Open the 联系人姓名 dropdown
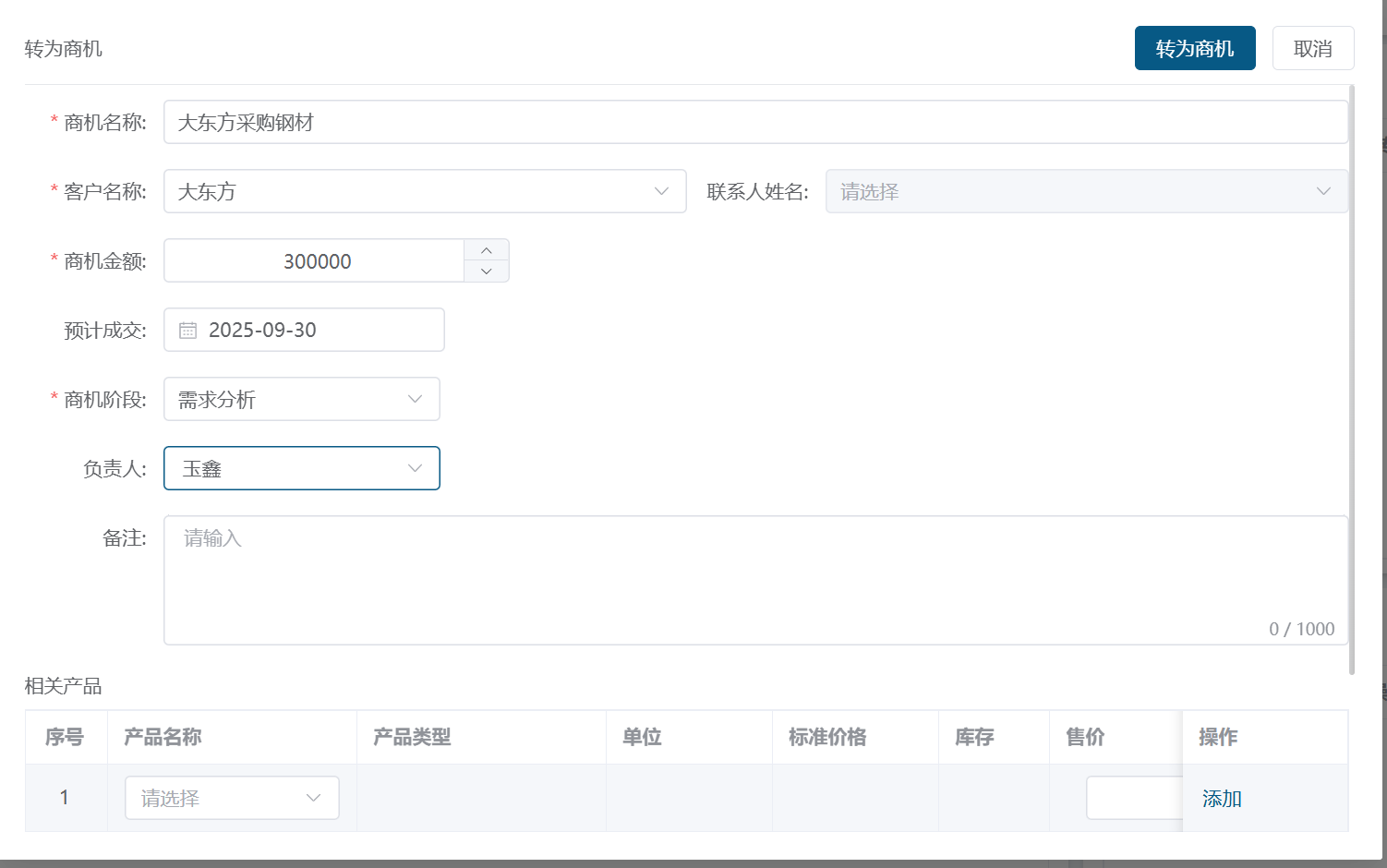Image resolution: width=1387 pixels, height=868 pixels. [1087, 191]
